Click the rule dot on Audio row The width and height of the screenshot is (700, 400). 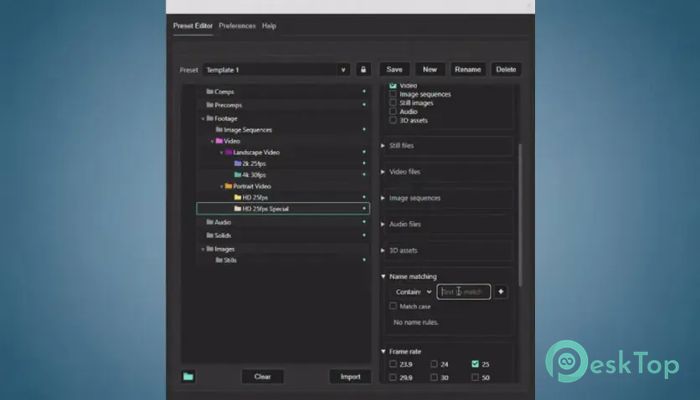(364, 222)
